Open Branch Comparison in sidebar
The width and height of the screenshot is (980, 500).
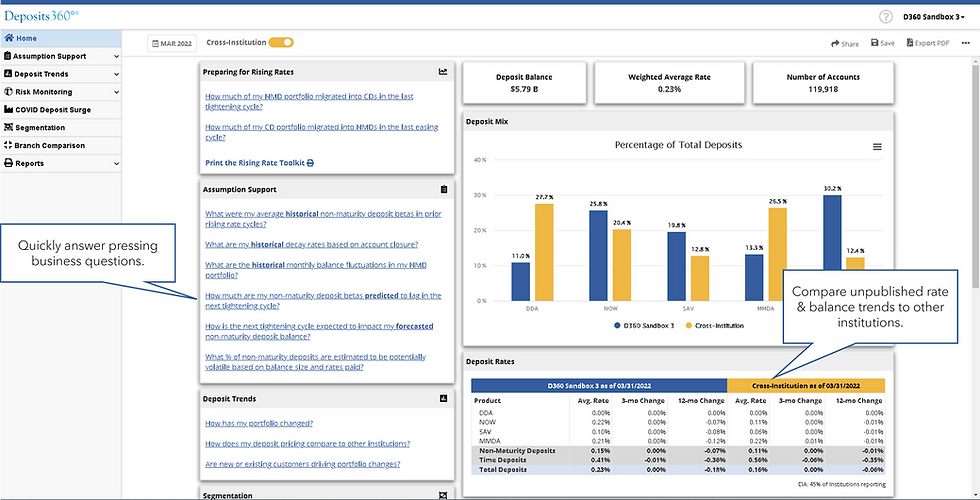tap(61, 145)
